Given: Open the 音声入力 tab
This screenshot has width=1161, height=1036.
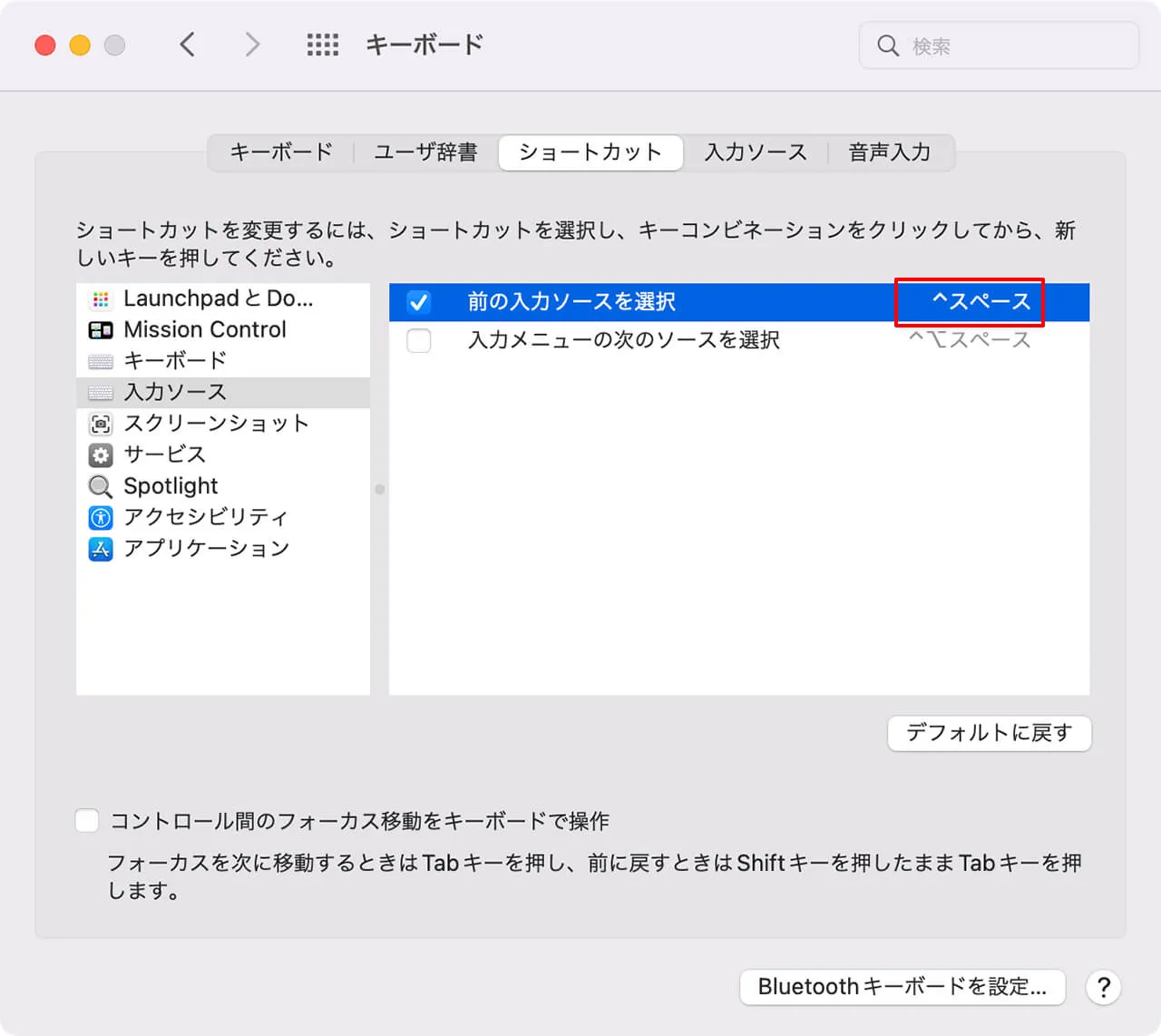Looking at the screenshot, I should (889, 152).
